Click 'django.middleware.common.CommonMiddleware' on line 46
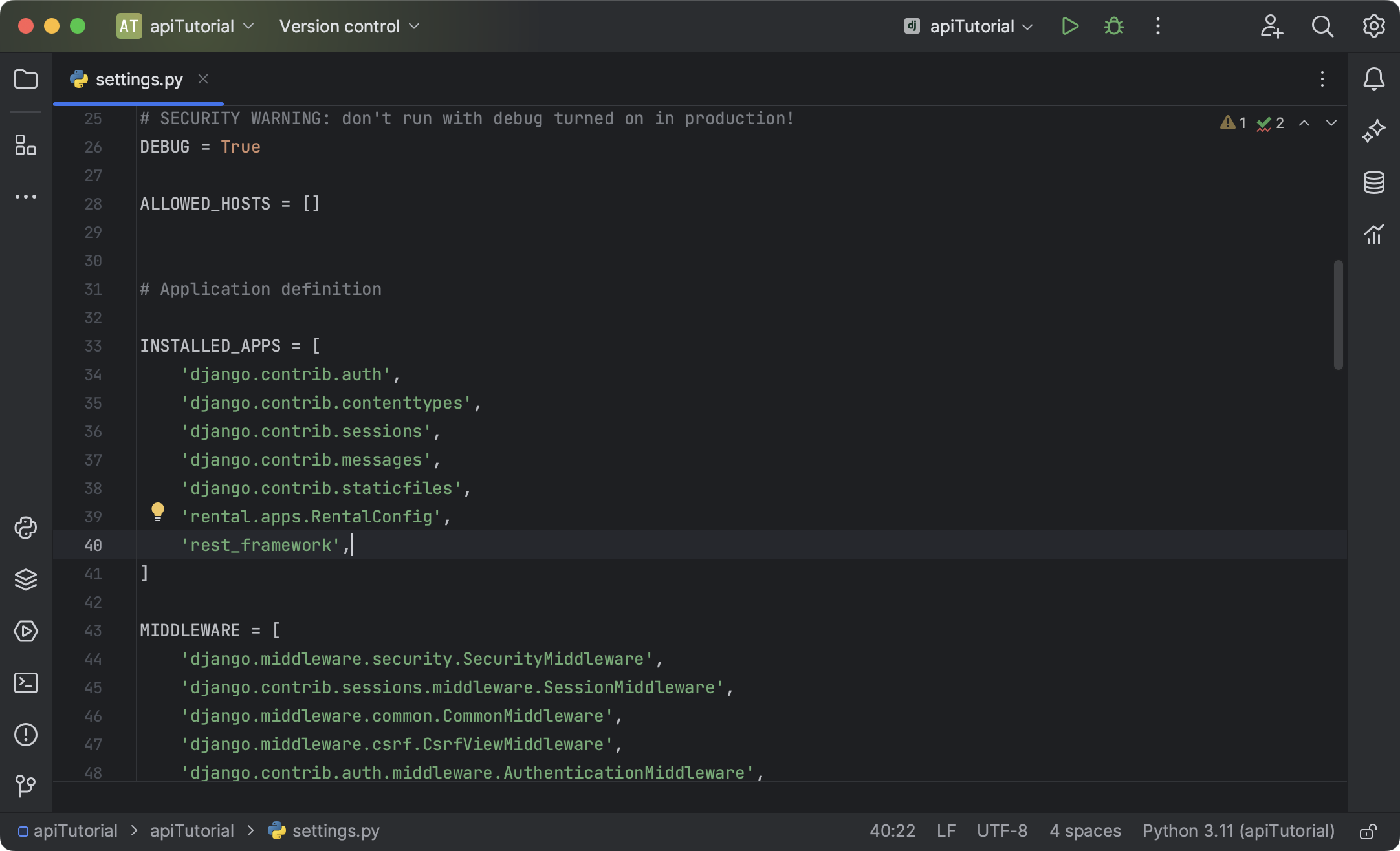Viewport: 1400px width, 851px height. (x=397, y=716)
